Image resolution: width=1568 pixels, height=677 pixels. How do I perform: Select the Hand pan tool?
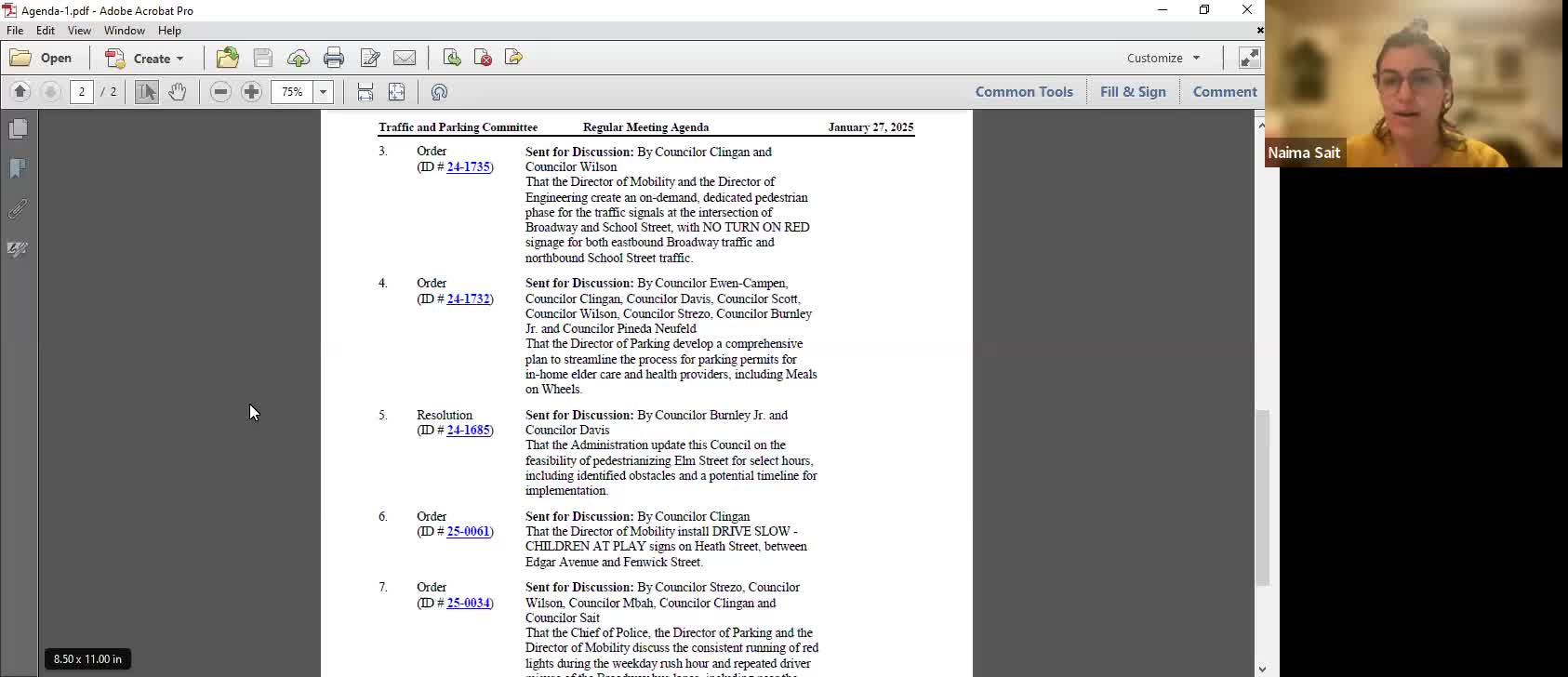pos(177,92)
